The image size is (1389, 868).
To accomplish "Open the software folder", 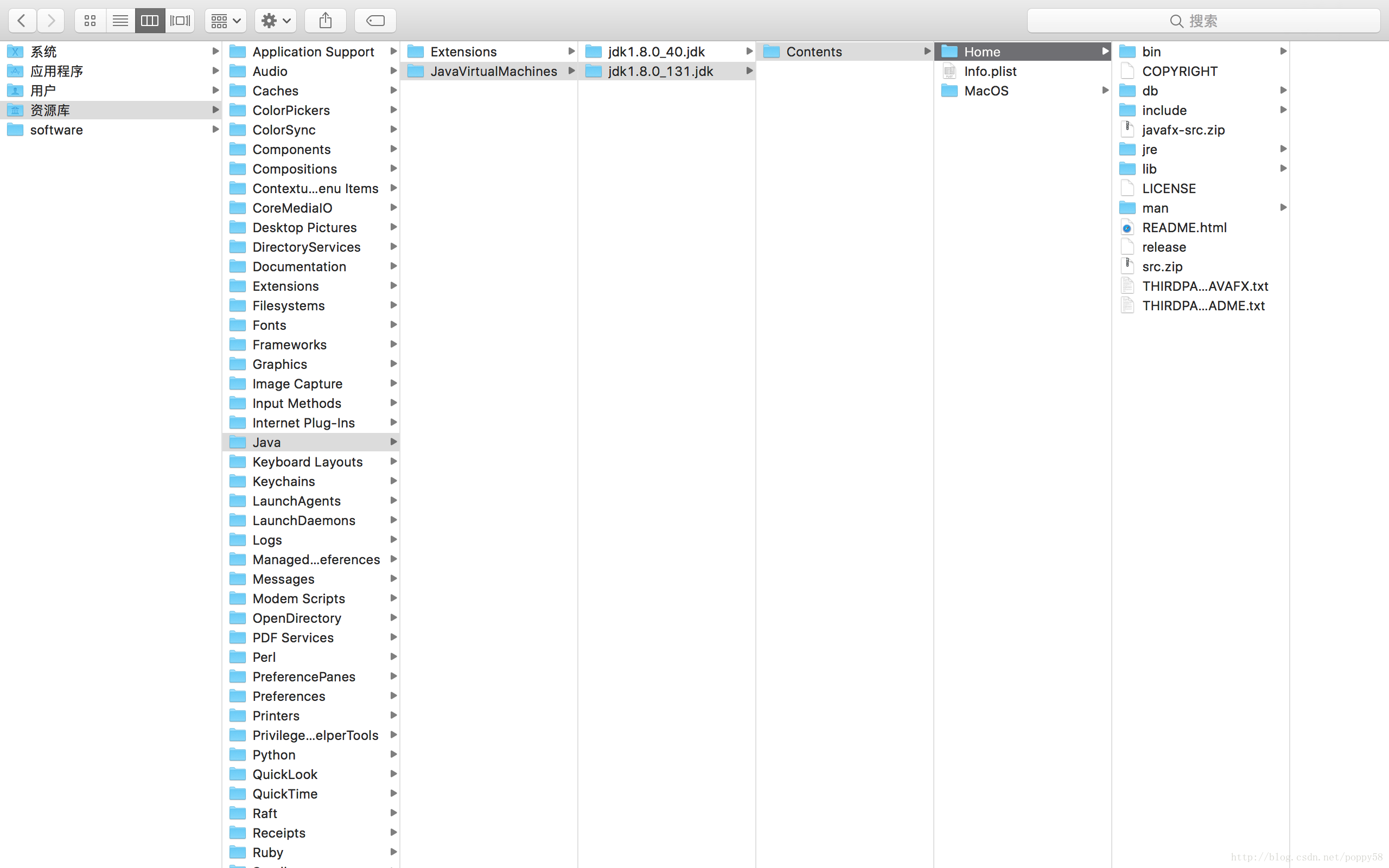I will click(x=111, y=130).
